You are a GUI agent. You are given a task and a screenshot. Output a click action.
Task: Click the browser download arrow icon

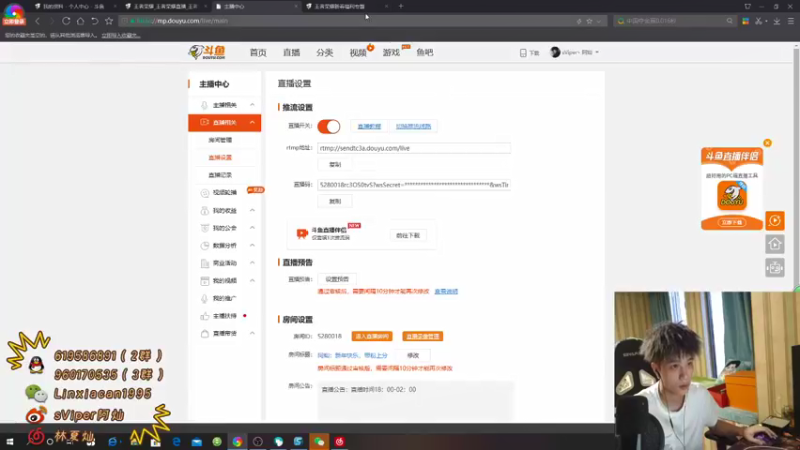pyautogui.click(x=777, y=21)
